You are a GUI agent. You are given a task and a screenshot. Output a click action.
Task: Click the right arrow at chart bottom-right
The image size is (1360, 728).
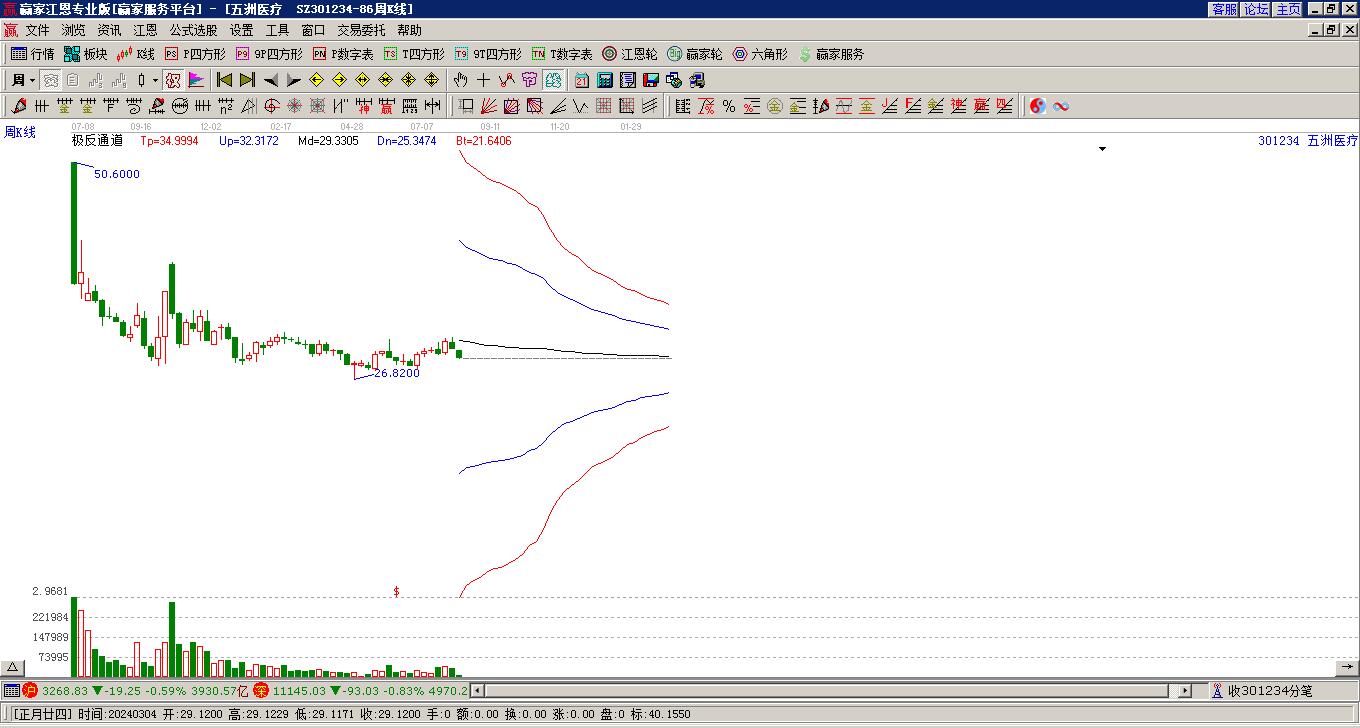point(1347,668)
